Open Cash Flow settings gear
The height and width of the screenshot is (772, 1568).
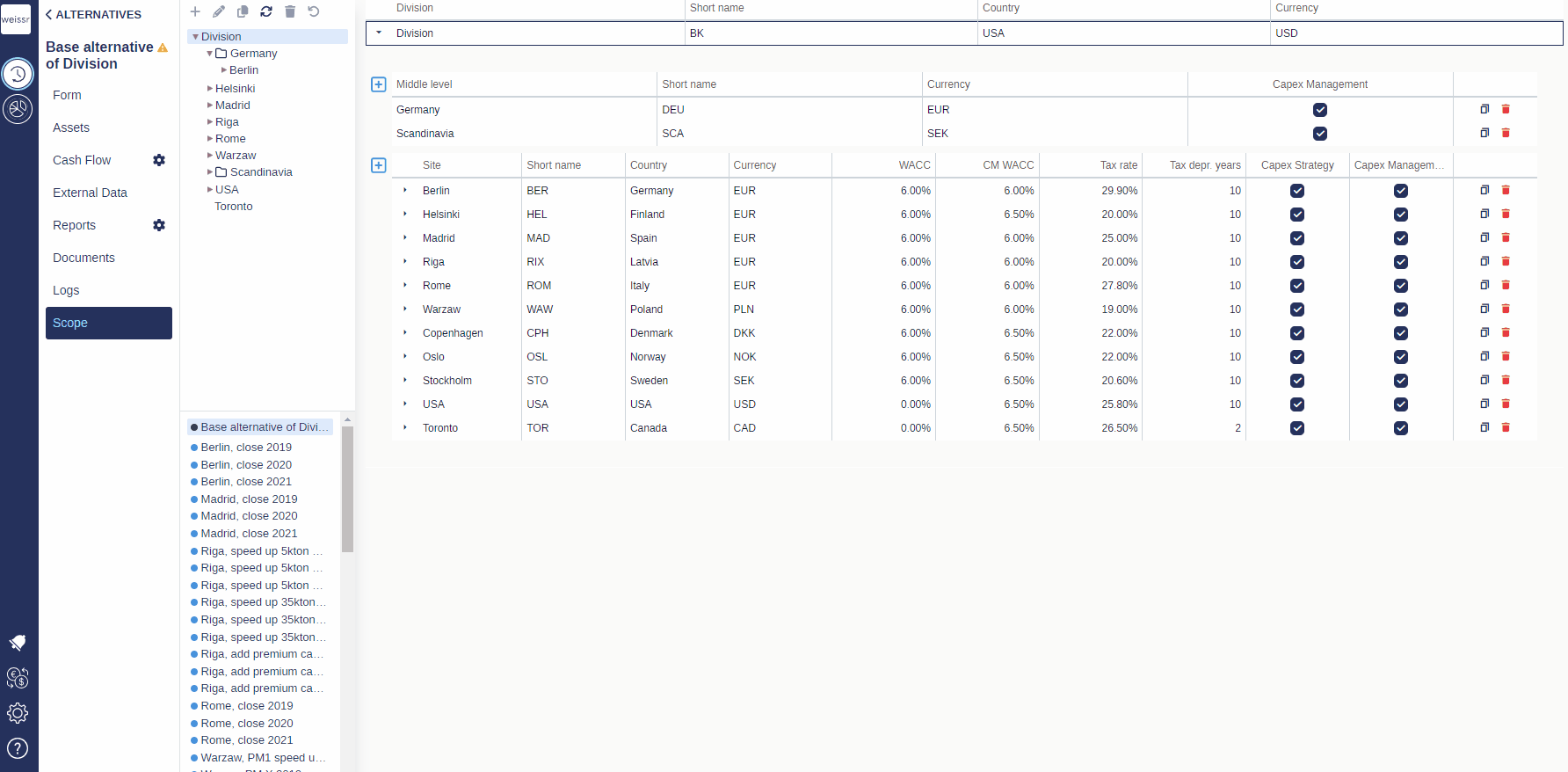(159, 160)
